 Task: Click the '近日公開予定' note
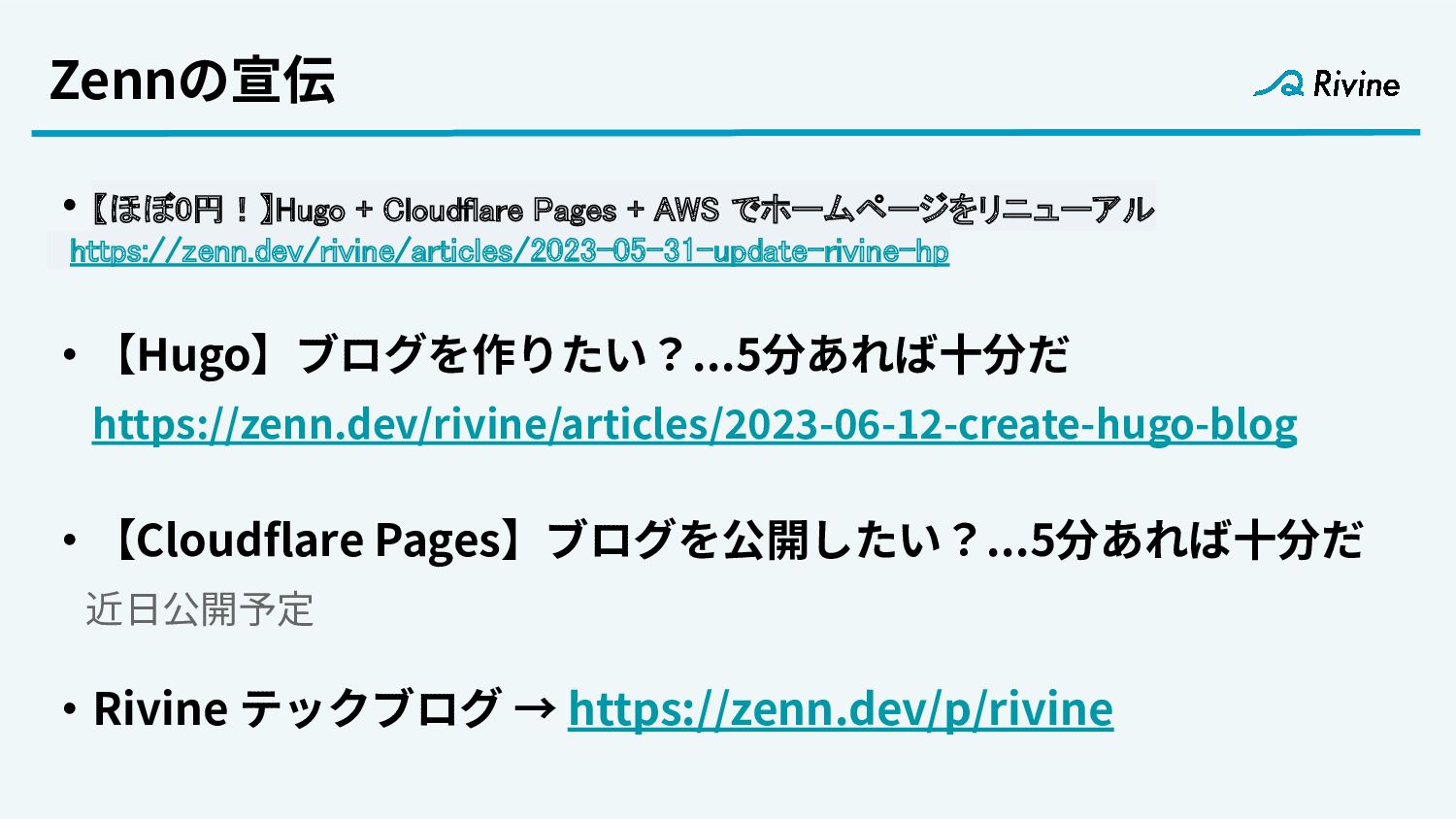[200, 609]
